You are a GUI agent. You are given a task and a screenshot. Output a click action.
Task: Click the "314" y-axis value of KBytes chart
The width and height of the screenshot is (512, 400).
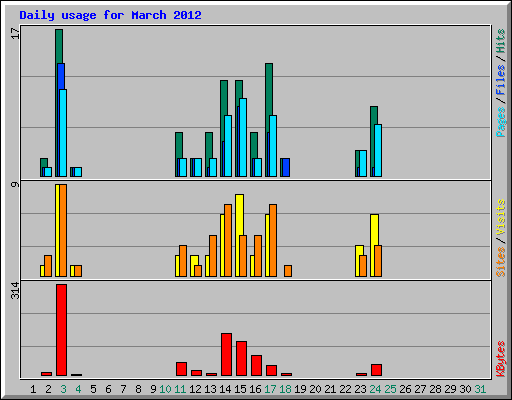click(15, 290)
